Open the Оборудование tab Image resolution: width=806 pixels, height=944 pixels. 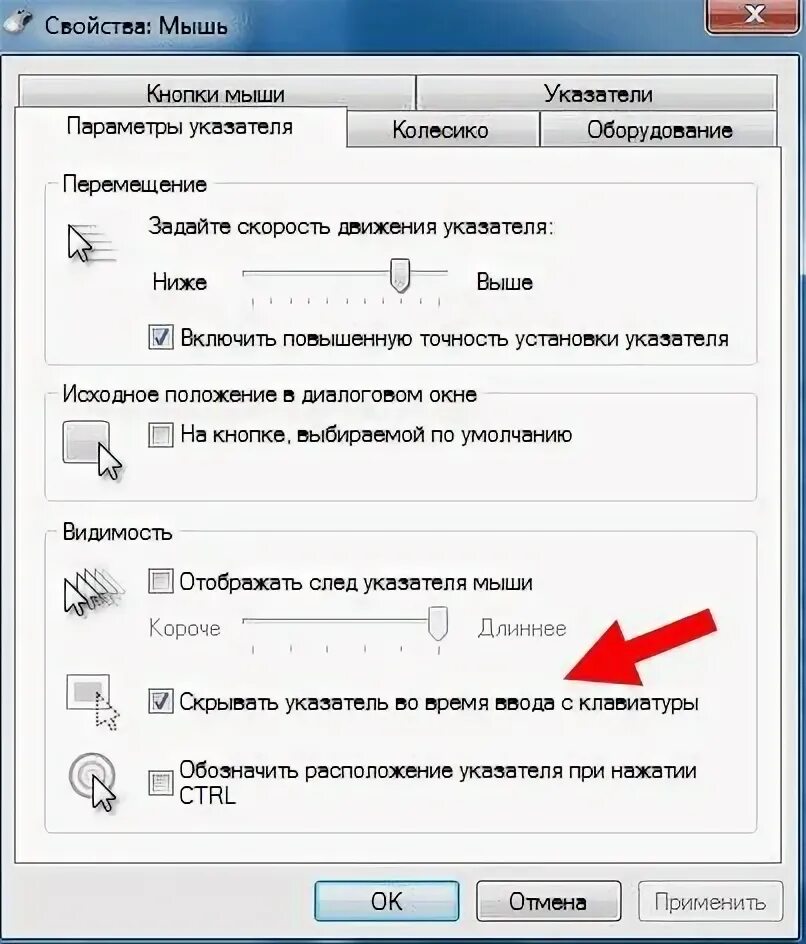click(659, 129)
